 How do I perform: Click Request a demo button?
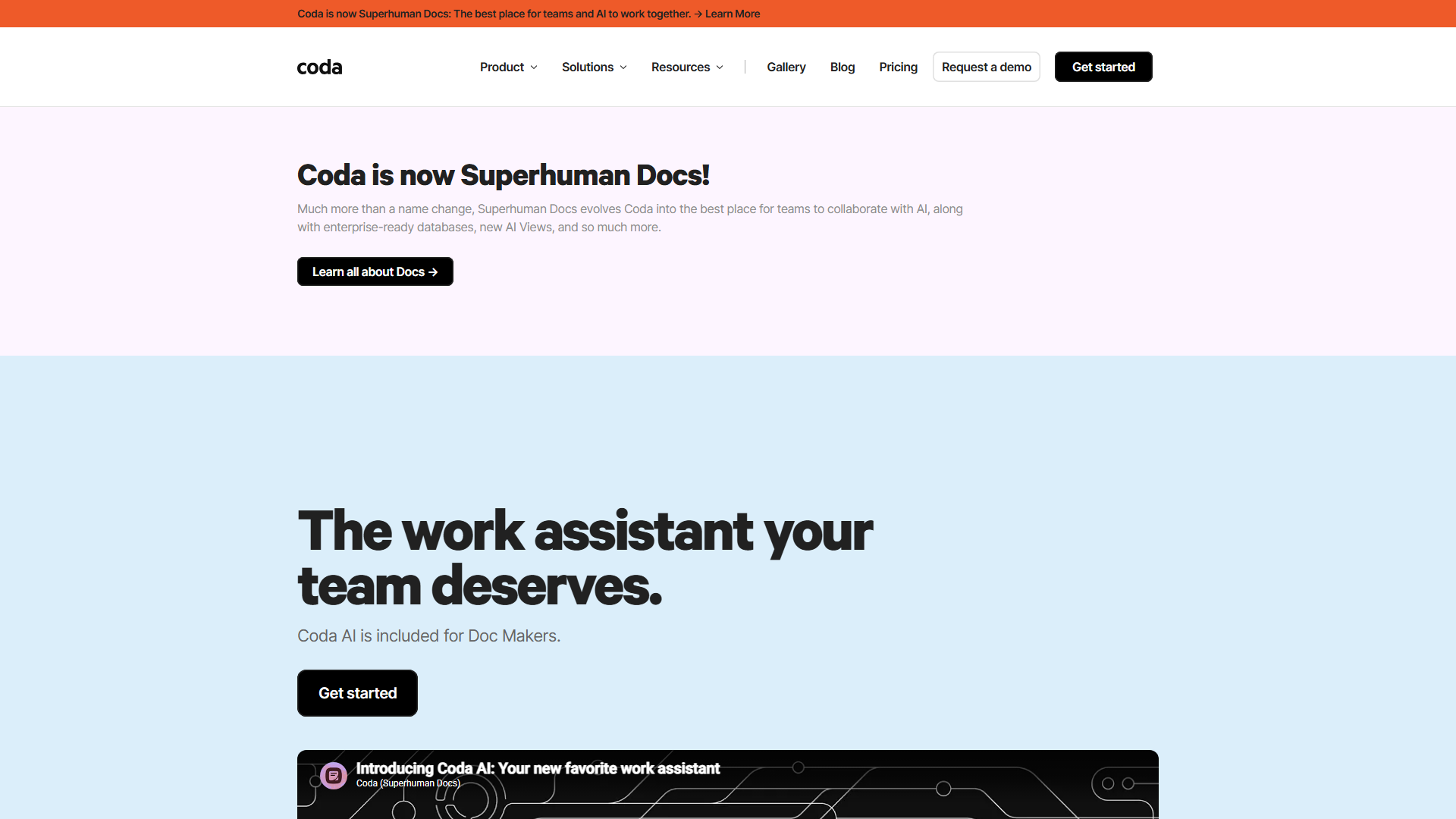[987, 67]
